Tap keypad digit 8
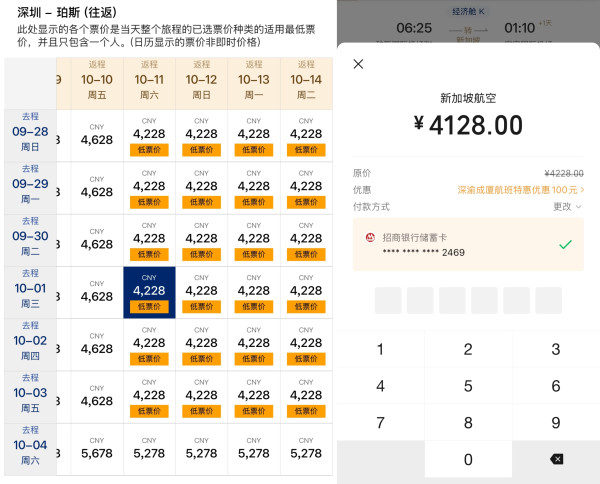Screen dimensions: 600x484 tap(468, 422)
